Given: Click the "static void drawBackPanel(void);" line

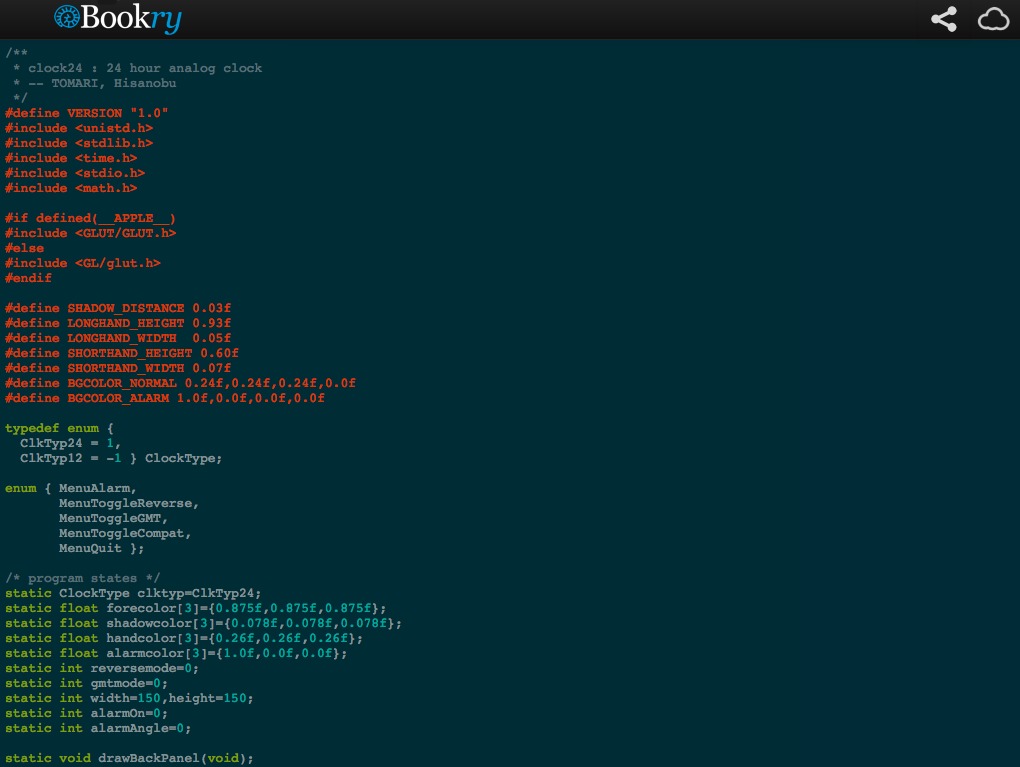Looking at the screenshot, I should [x=129, y=758].
